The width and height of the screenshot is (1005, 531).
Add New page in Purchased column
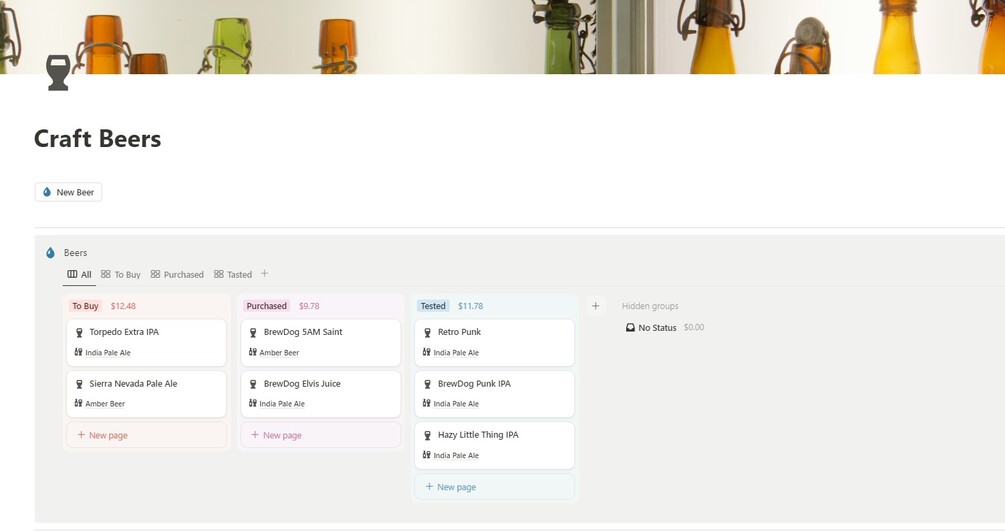320,435
